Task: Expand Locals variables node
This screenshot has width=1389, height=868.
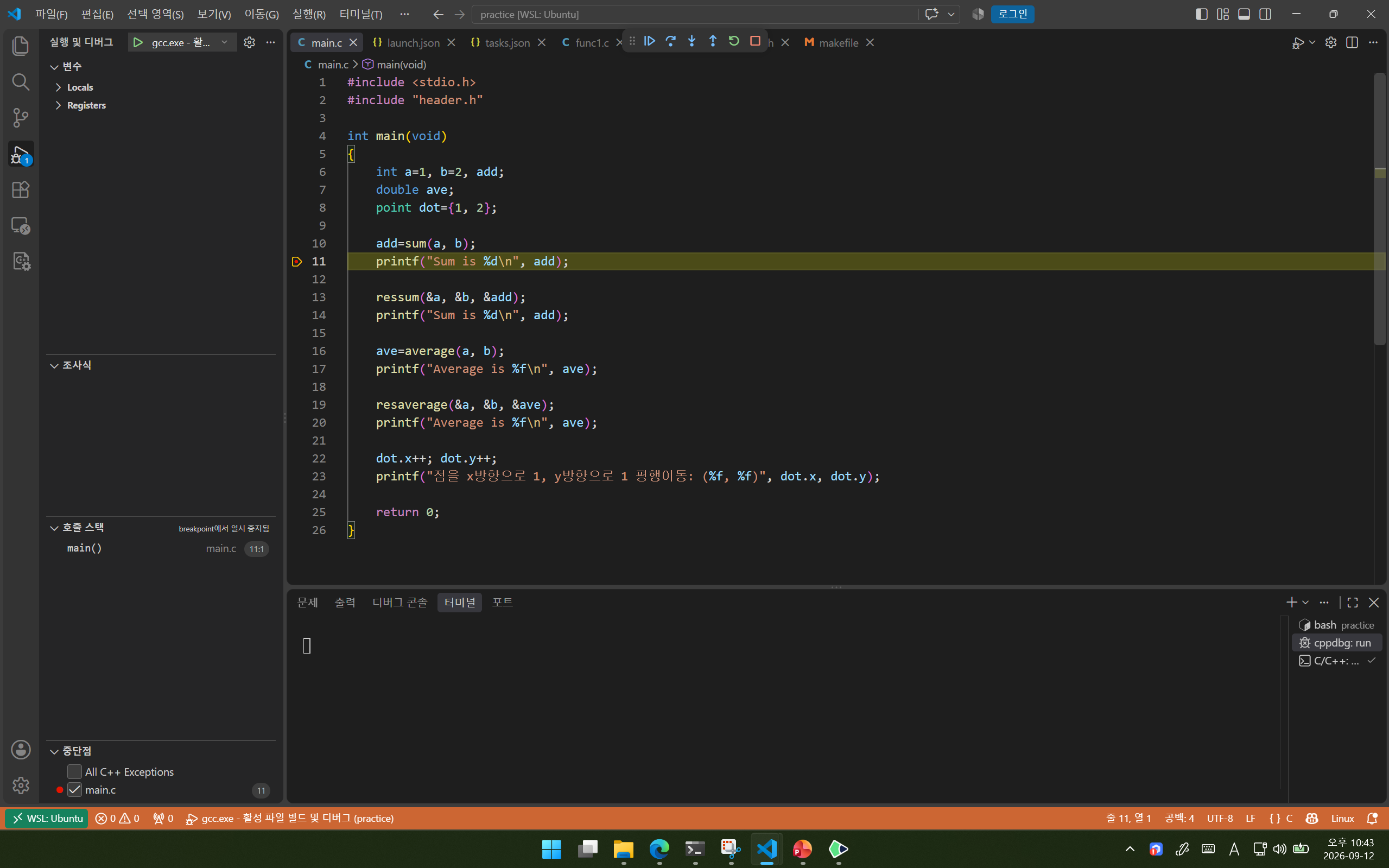Action: click(x=58, y=87)
